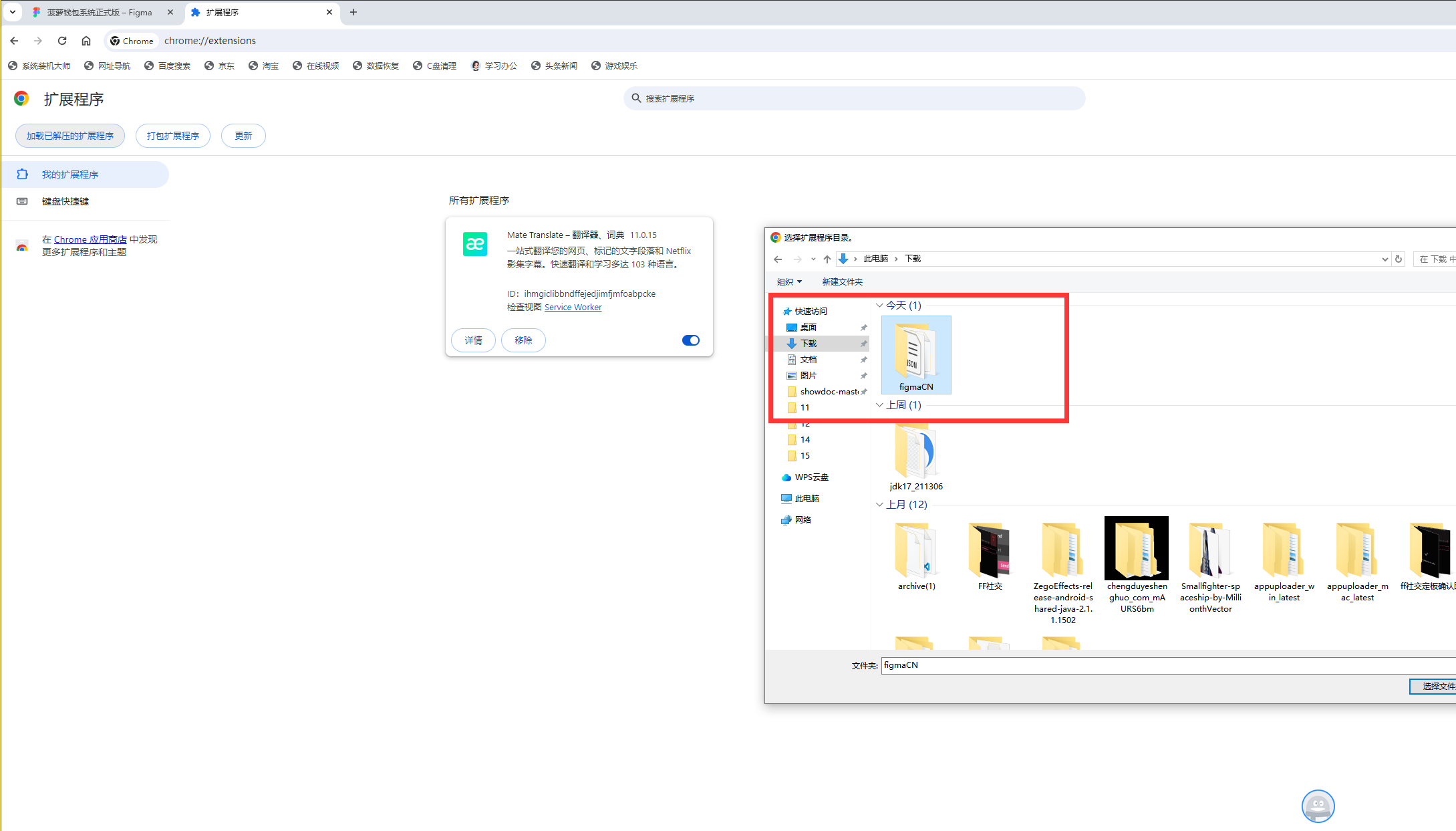
Task: Click the dialog up-directory arrow icon
Action: pyautogui.click(x=827, y=259)
